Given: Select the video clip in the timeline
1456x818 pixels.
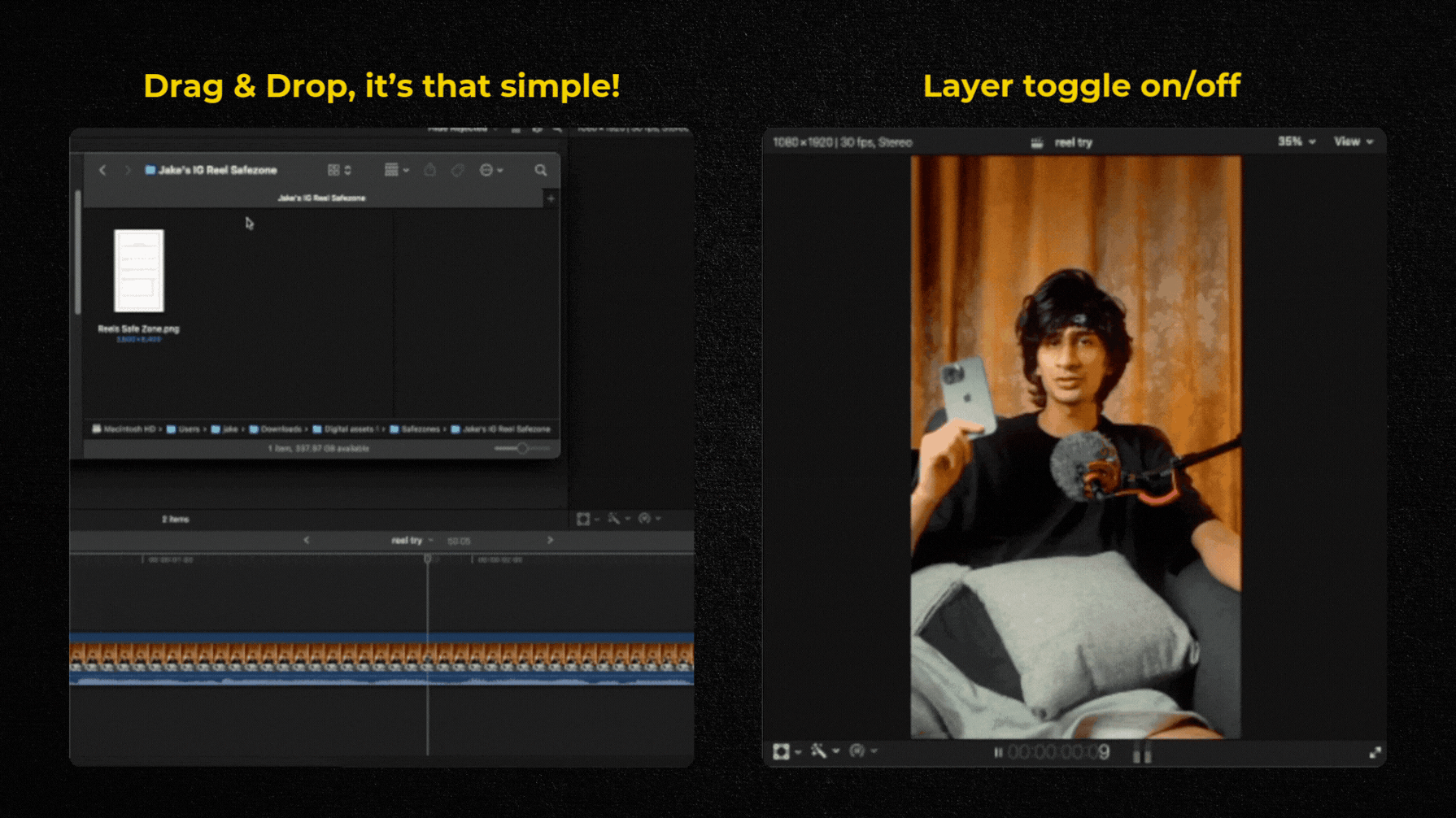Looking at the screenshot, I should pyautogui.click(x=381, y=659).
